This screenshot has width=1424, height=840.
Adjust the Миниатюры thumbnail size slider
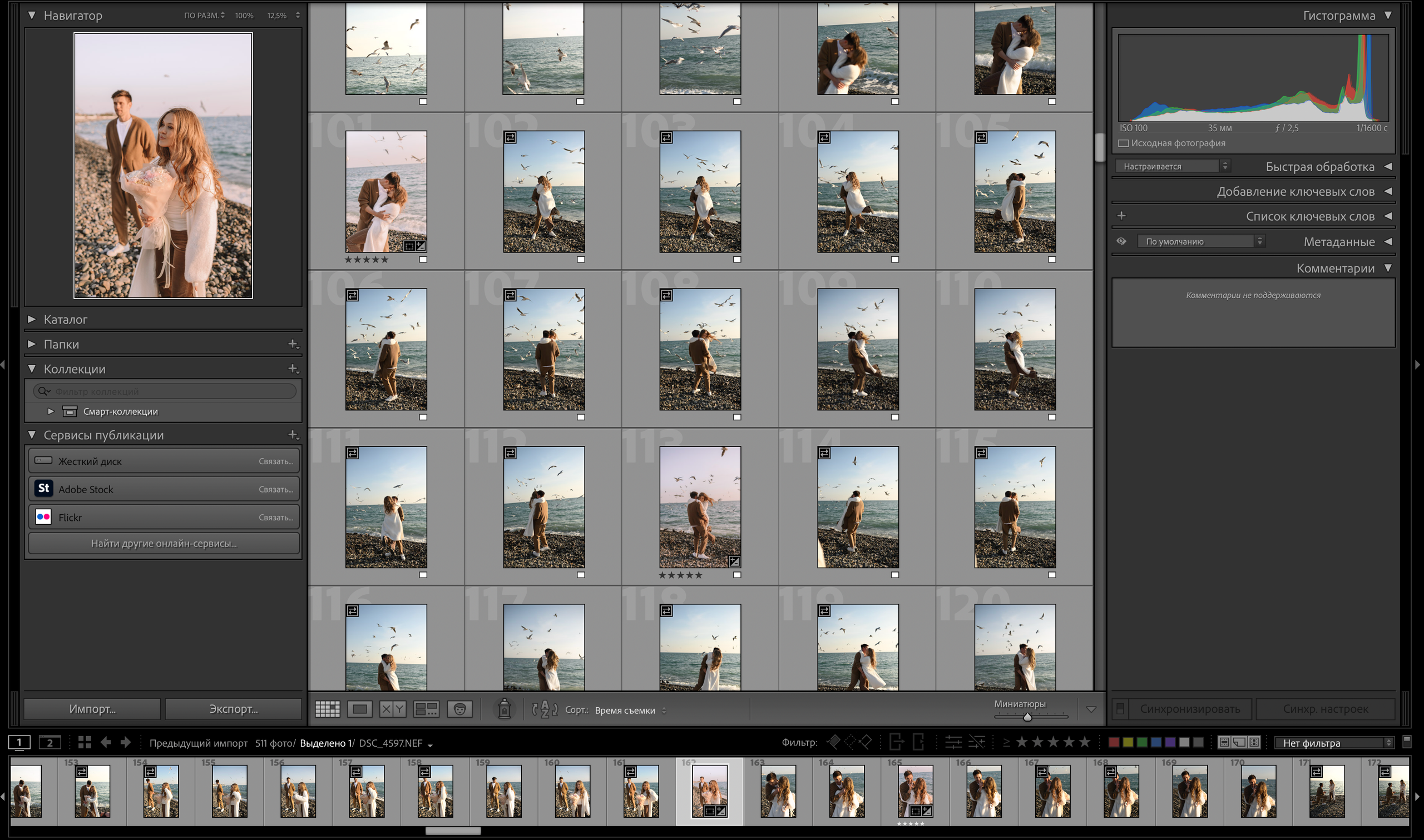point(1027,717)
